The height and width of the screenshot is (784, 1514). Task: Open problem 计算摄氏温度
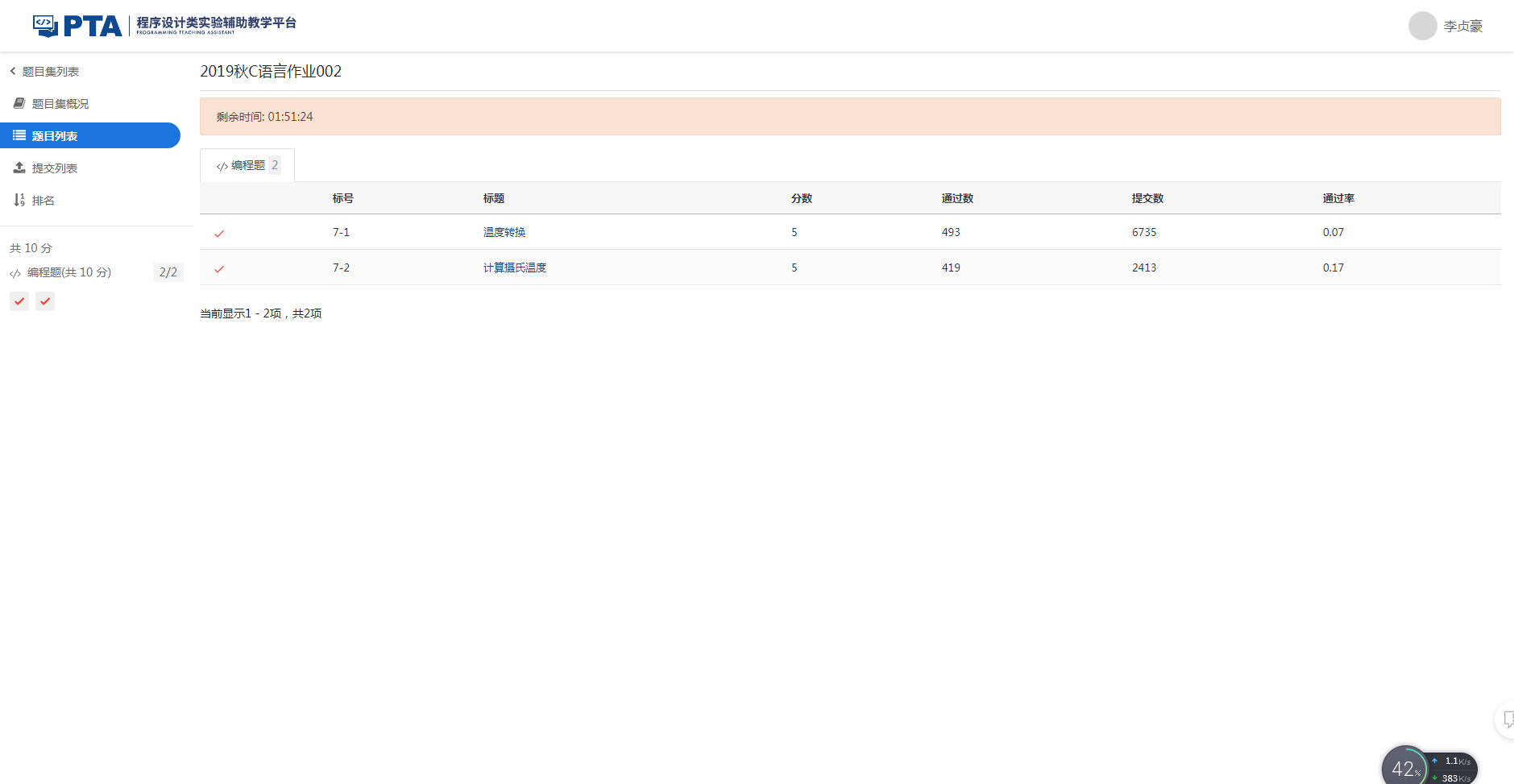click(515, 268)
